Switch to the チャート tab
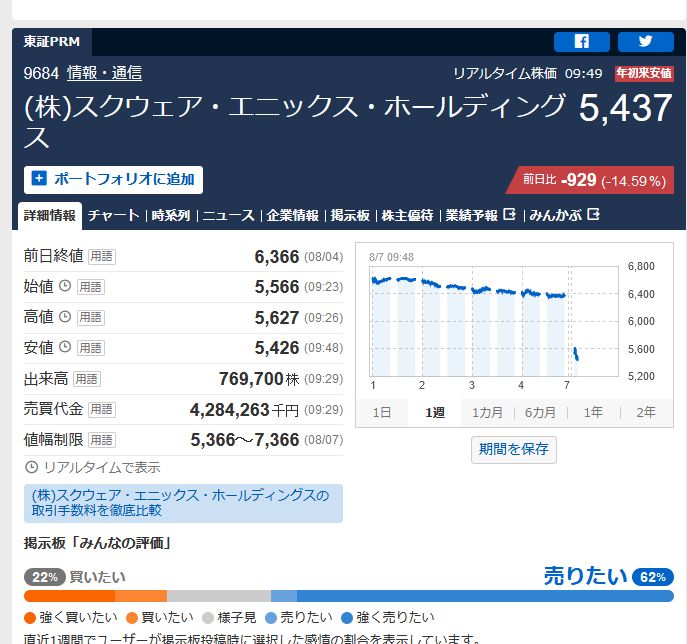Screen dimensions: 687x644 113,216
